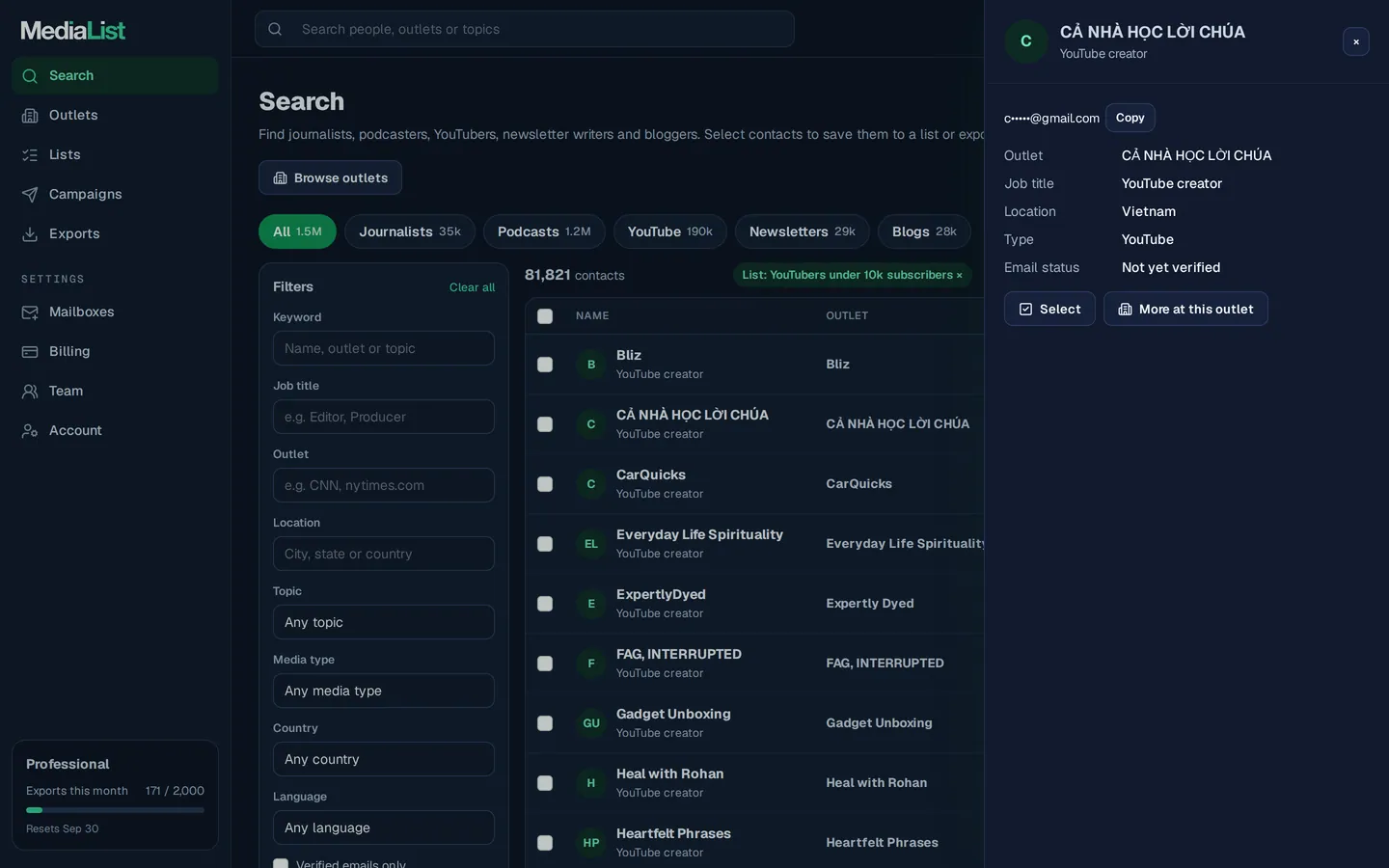Click the Gadget Unboxing GU avatar

591,723
